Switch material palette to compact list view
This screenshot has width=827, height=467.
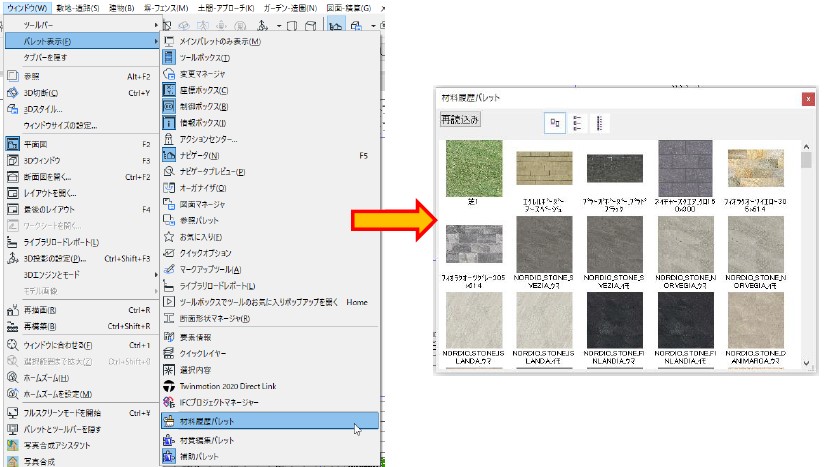[599, 123]
